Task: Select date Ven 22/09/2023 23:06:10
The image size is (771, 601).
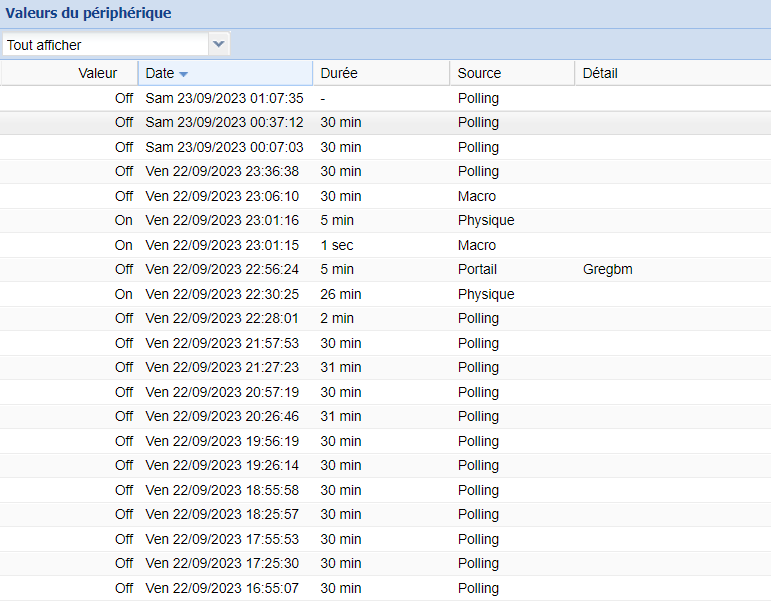Action: (x=222, y=196)
